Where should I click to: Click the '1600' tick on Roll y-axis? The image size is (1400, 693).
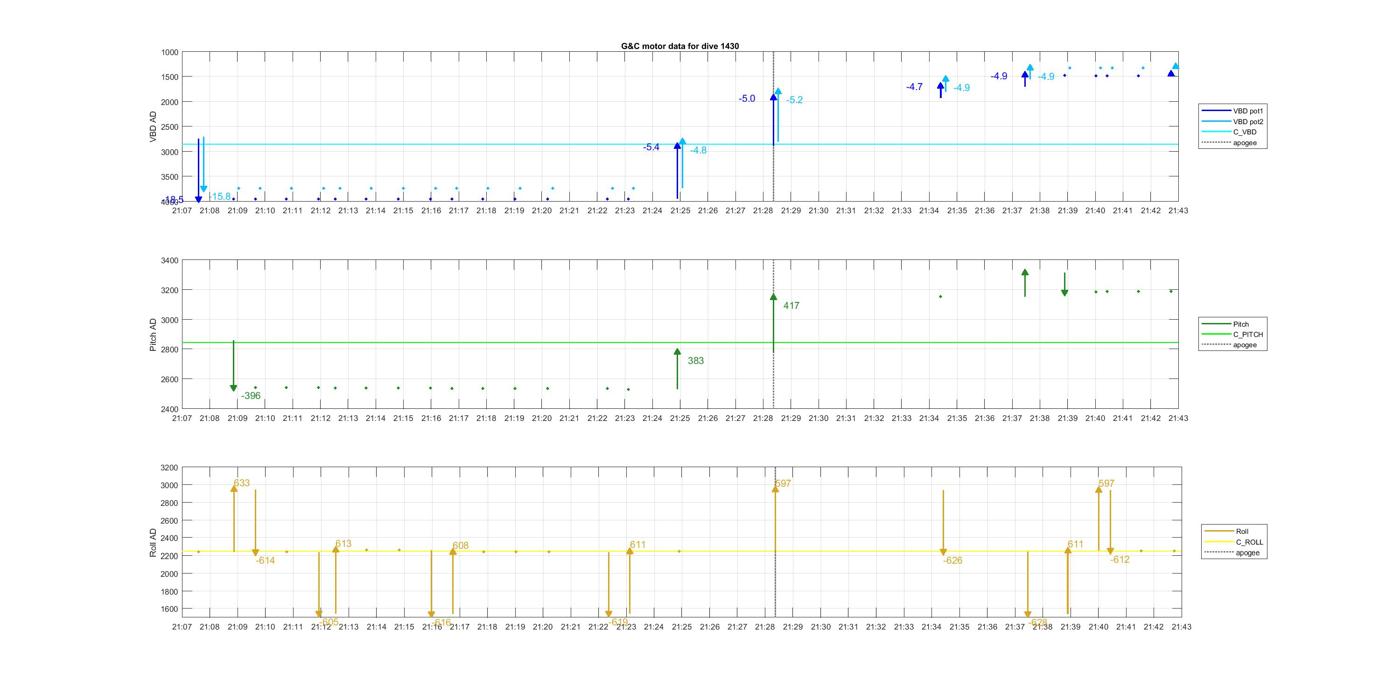click(x=169, y=609)
